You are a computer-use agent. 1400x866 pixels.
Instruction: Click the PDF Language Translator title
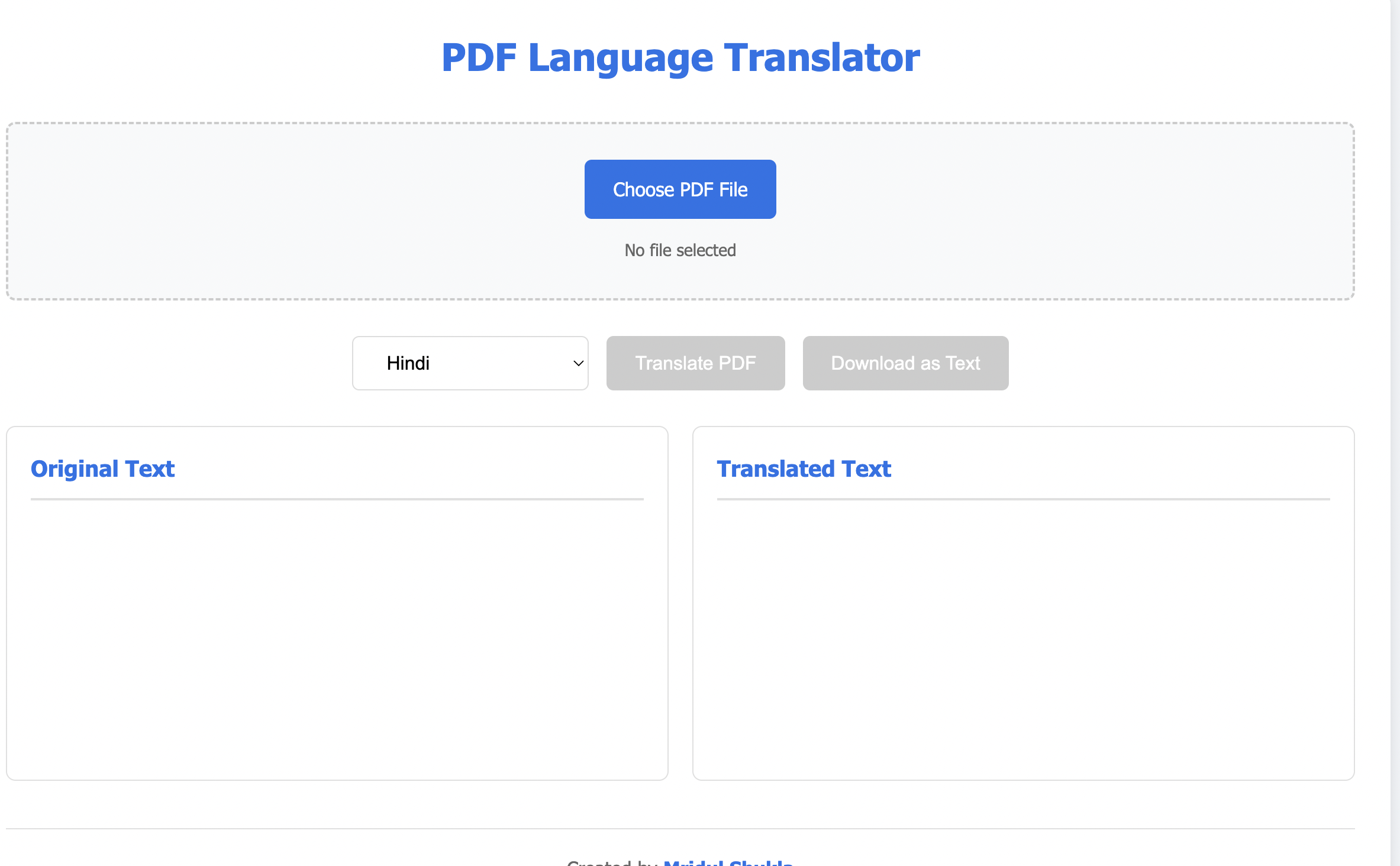pos(680,58)
